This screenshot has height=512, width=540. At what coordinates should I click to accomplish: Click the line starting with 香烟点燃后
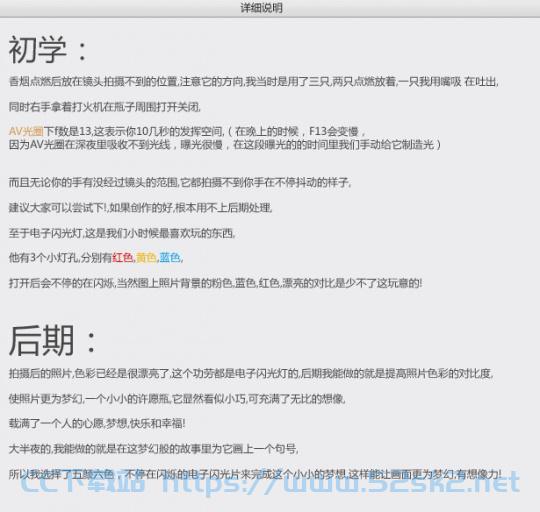[253, 82]
